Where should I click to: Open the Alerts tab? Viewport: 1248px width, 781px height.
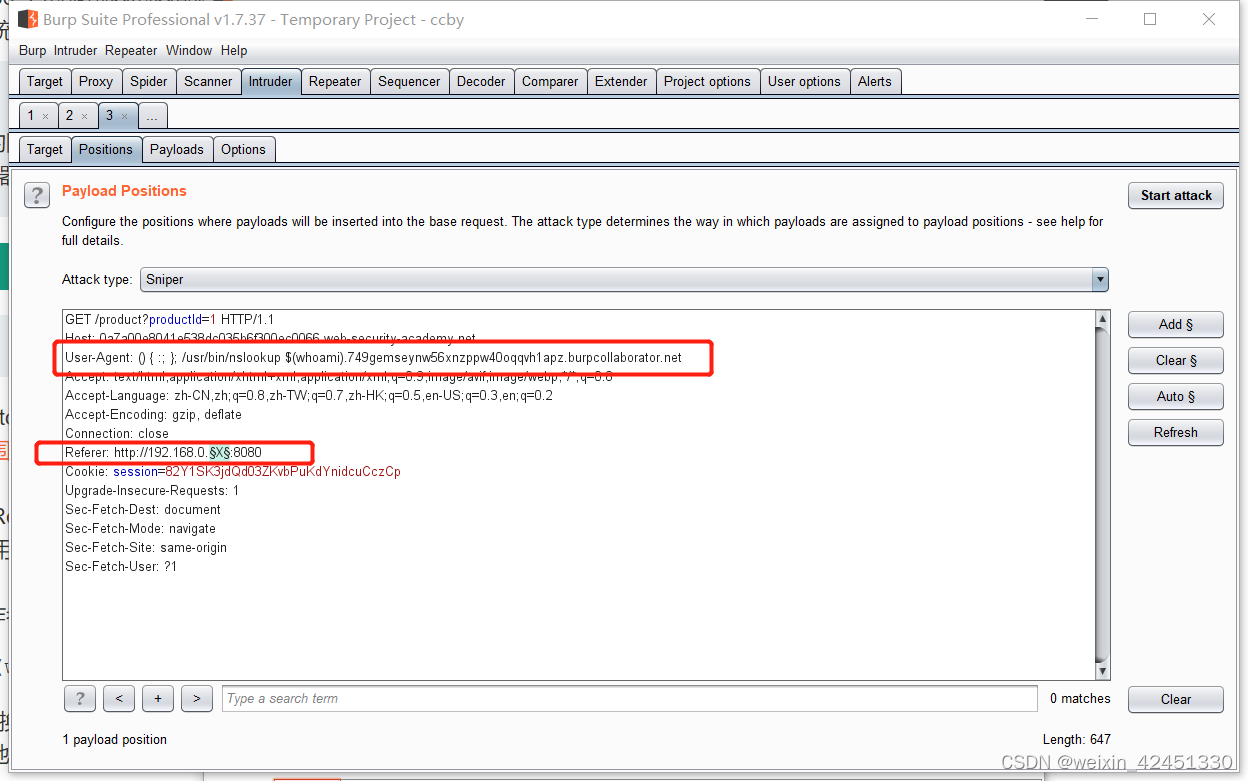coord(875,82)
